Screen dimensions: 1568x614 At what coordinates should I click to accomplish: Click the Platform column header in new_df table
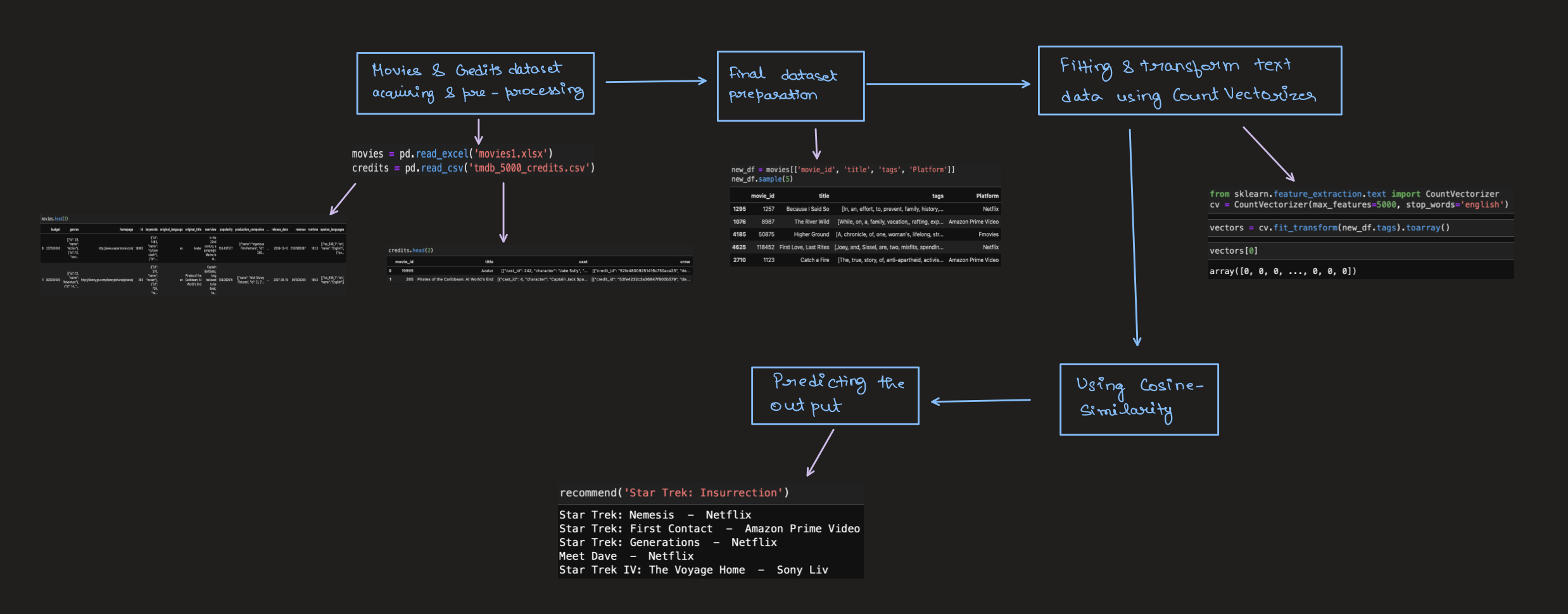click(x=986, y=196)
